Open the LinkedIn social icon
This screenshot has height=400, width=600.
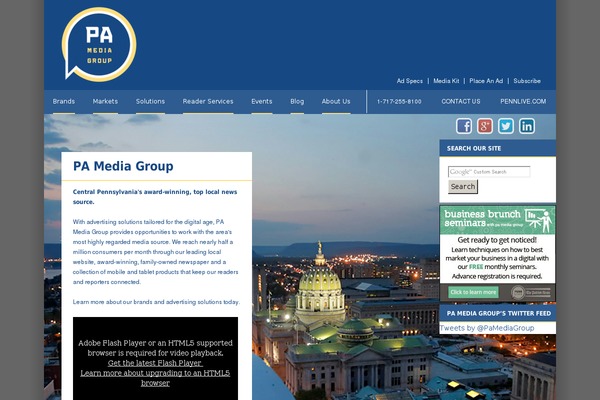tap(527, 126)
